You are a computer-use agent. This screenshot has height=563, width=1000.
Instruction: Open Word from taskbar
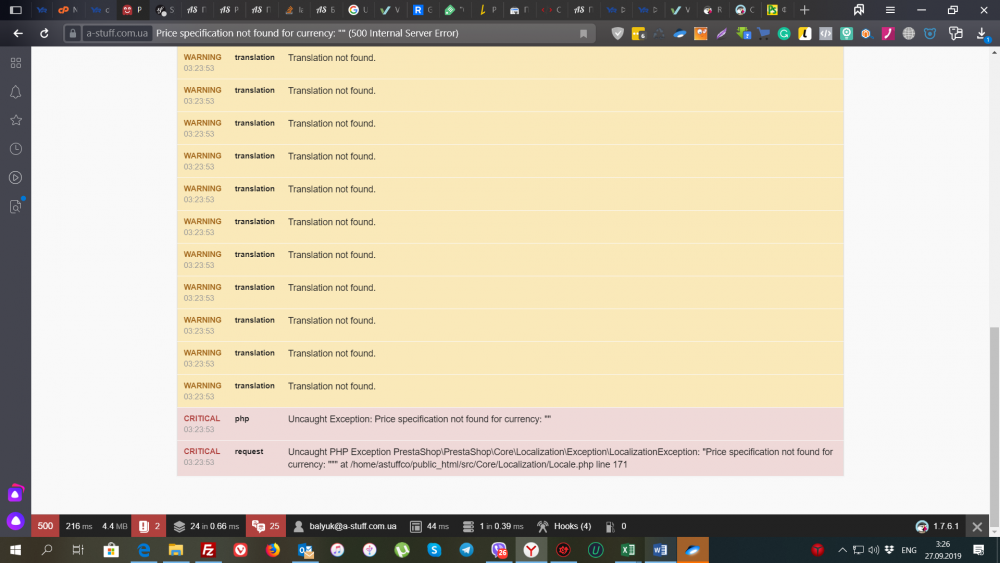[660, 550]
